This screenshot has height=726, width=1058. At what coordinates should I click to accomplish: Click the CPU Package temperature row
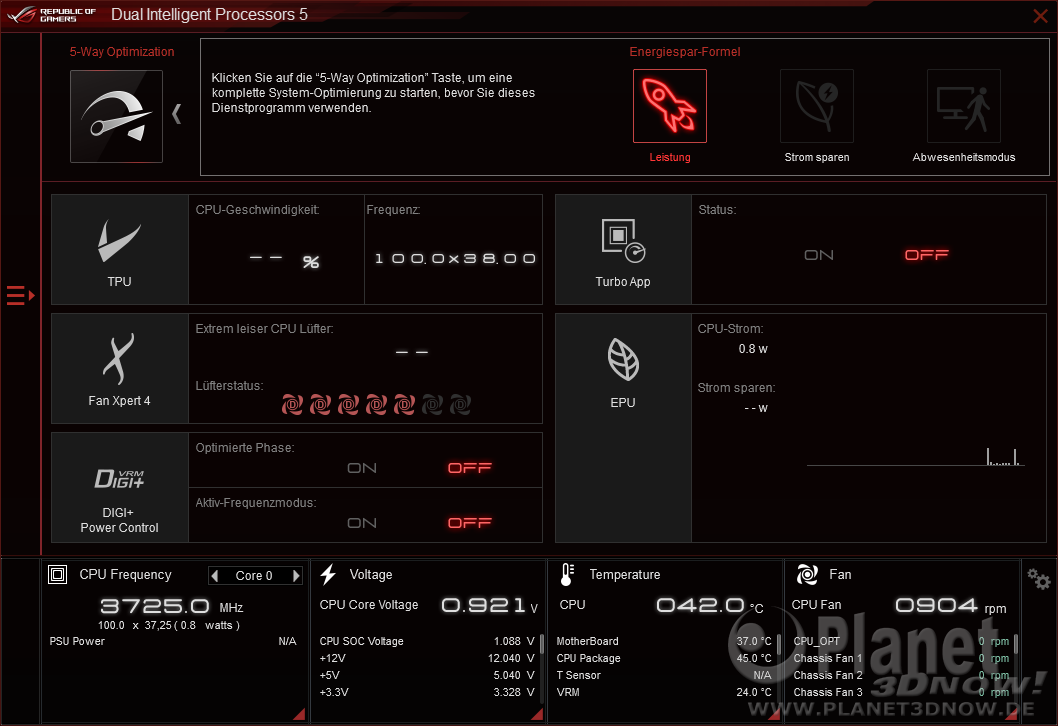click(x=664, y=658)
